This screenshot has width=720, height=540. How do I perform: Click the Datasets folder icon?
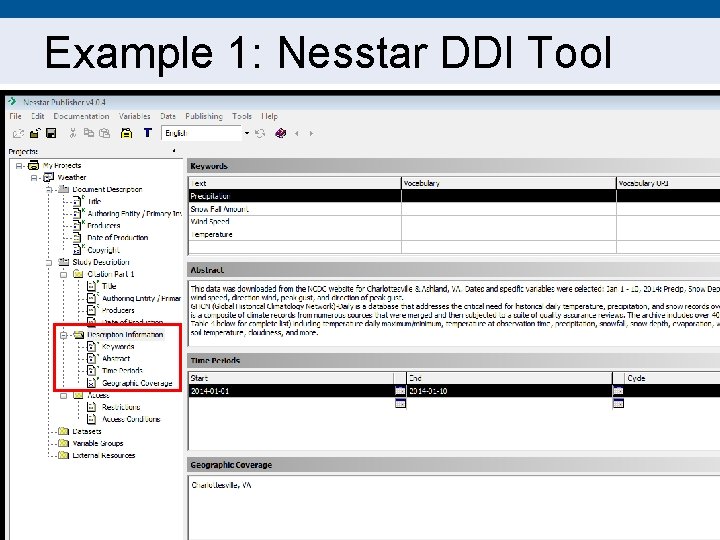coord(63,431)
